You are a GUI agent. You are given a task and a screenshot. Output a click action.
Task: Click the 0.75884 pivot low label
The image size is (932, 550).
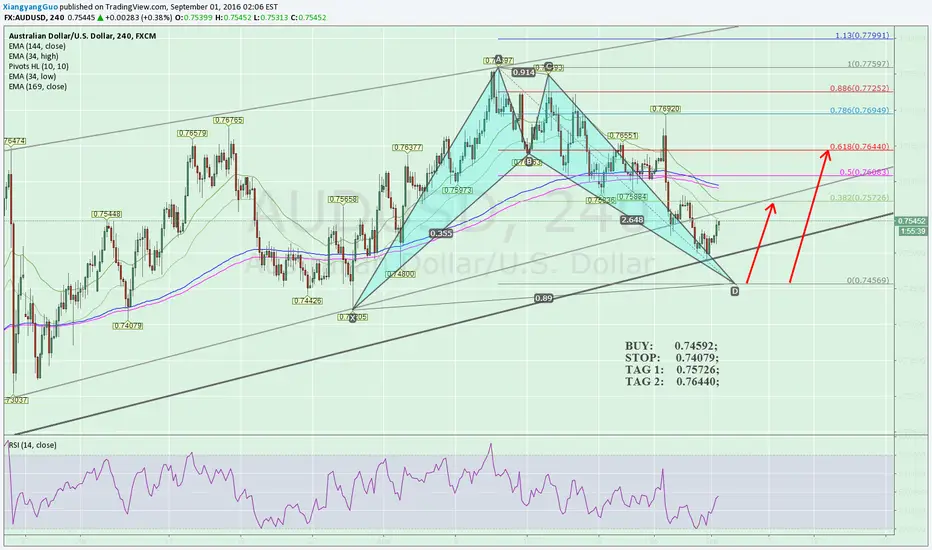click(x=632, y=197)
